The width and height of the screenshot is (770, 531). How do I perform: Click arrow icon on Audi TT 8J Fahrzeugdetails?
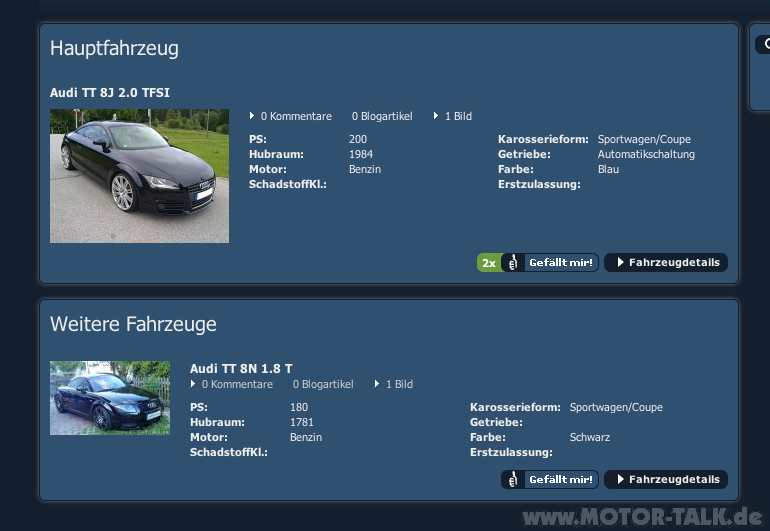(620, 263)
